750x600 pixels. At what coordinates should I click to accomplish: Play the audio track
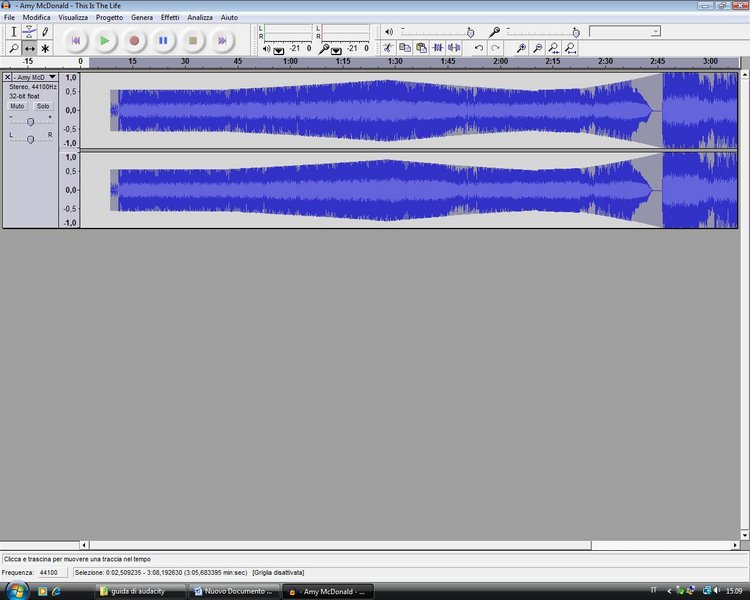(x=105, y=41)
